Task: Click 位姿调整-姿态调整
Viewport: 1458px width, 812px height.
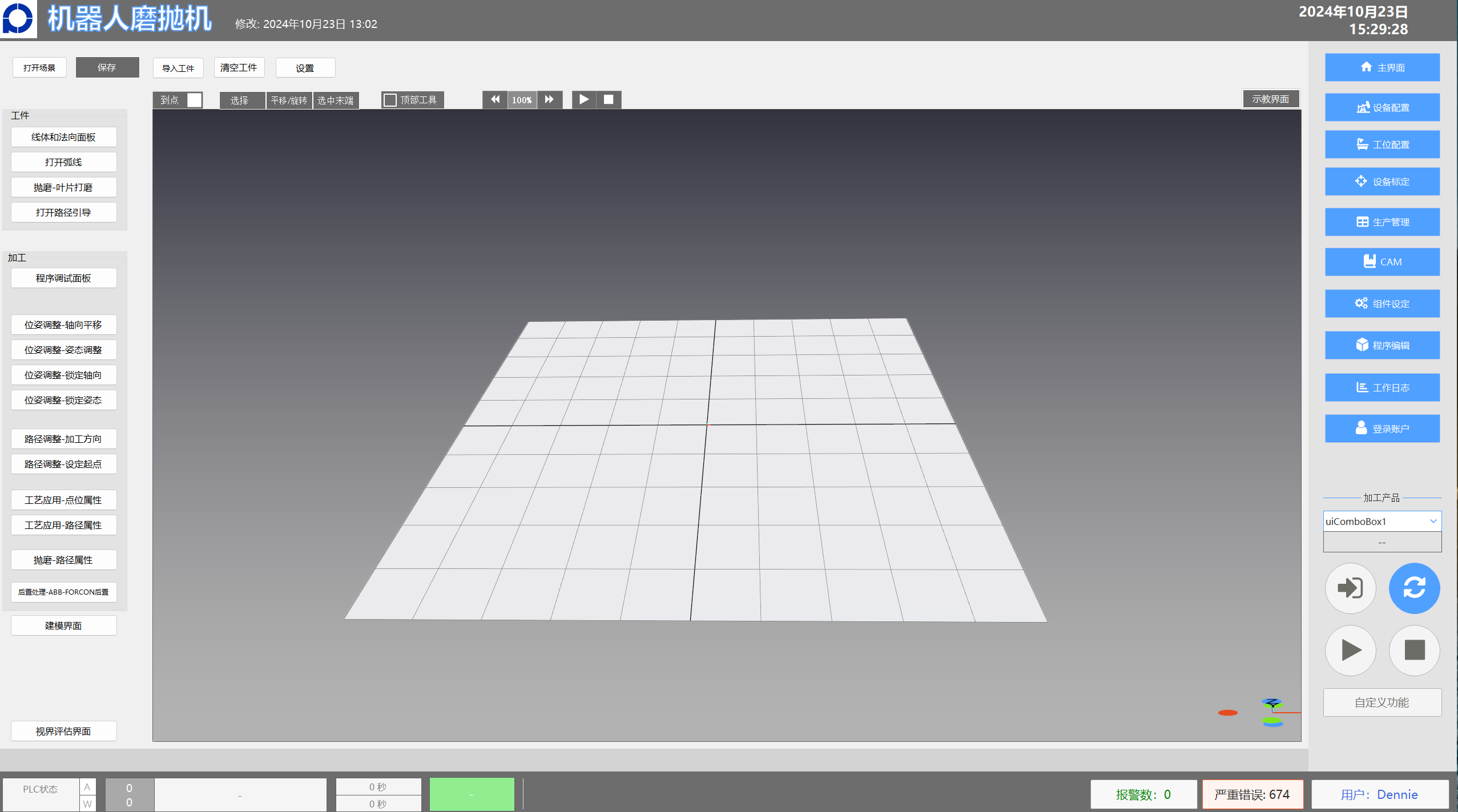Action: [x=63, y=350]
